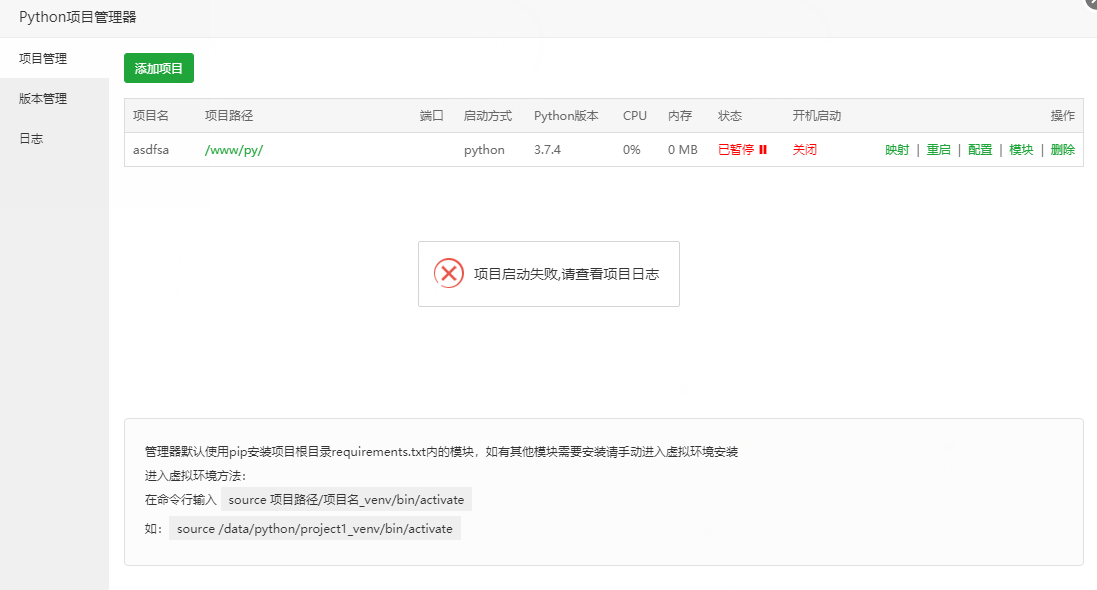Click the requirements.txt pip help text line
1097x590 pixels.
[441, 452]
